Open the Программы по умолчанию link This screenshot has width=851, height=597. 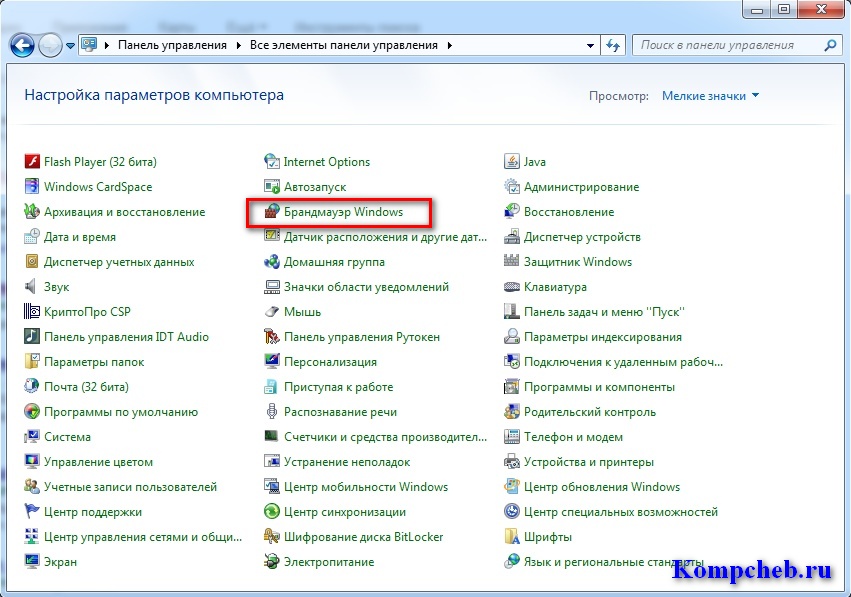pyautogui.click(x=120, y=412)
